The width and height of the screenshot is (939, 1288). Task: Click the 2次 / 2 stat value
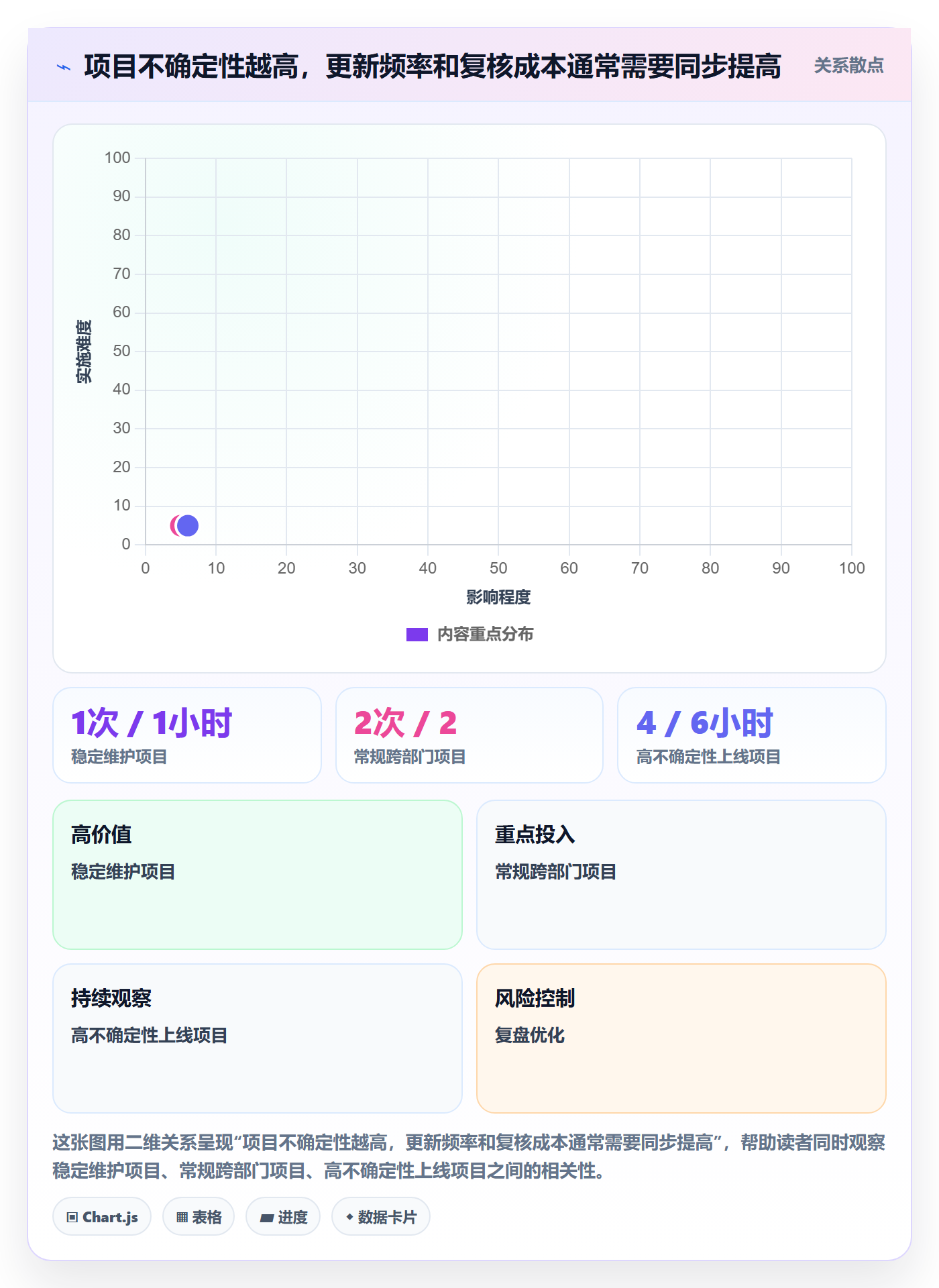[x=406, y=723]
